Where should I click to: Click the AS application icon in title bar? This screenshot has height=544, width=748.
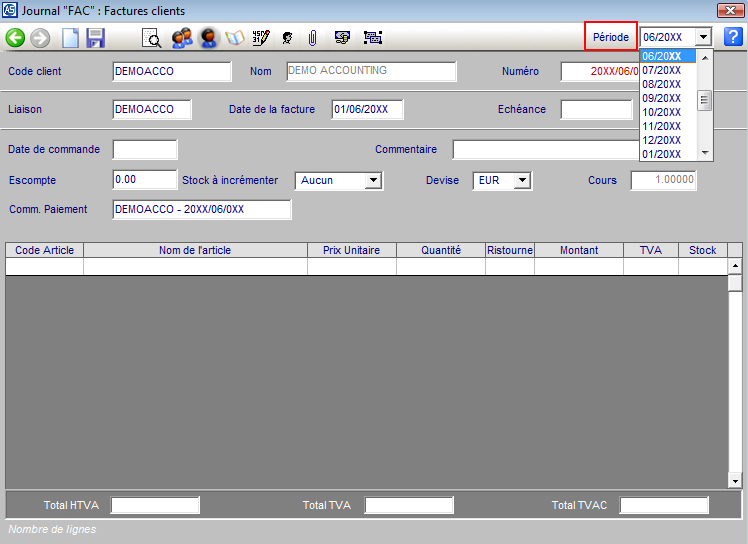10,10
